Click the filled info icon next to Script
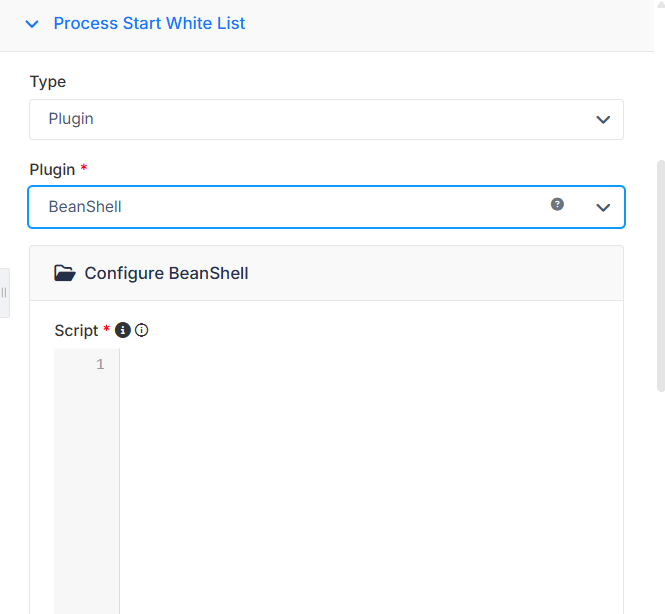 coord(123,330)
